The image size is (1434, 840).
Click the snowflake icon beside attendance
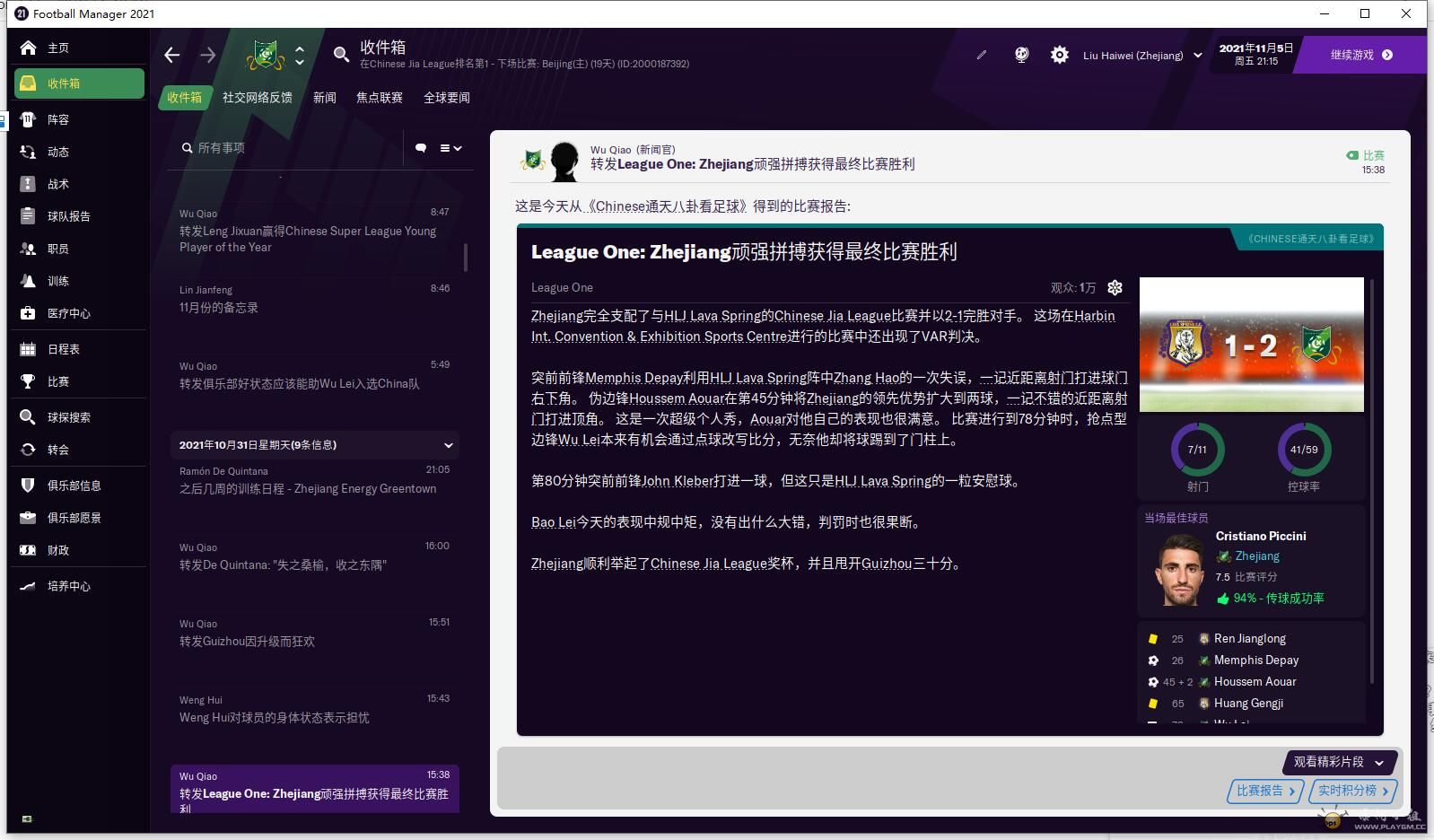[1115, 288]
